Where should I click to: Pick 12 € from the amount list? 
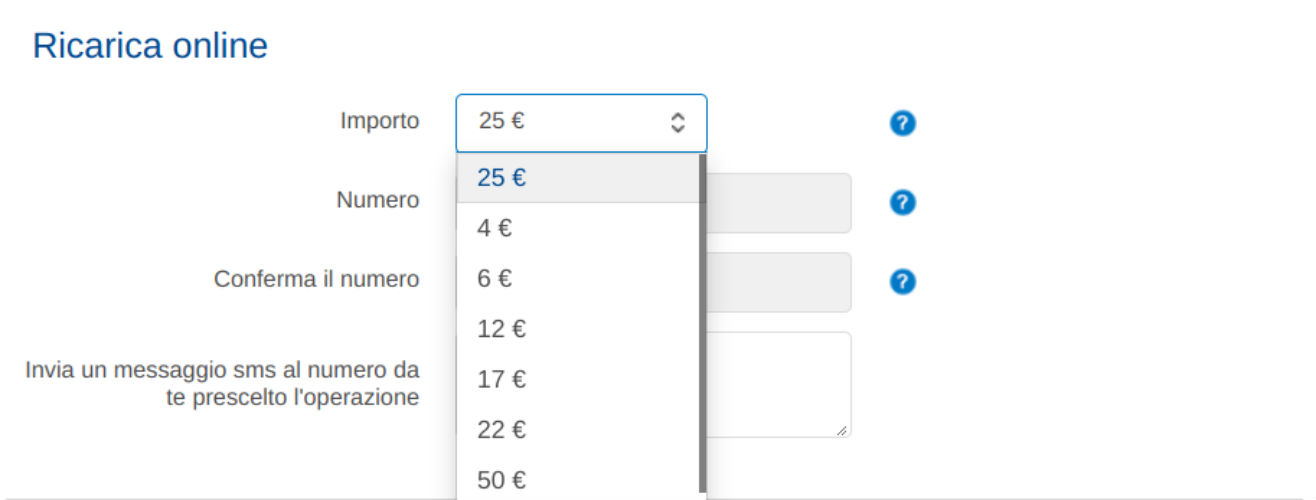click(x=578, y=329)
